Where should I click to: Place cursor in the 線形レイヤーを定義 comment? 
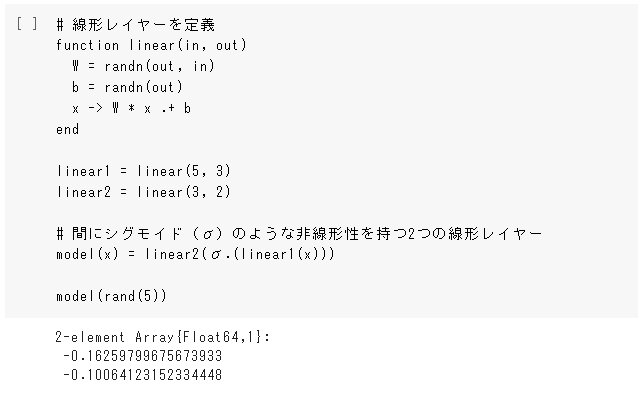click(x=135, y=25)
